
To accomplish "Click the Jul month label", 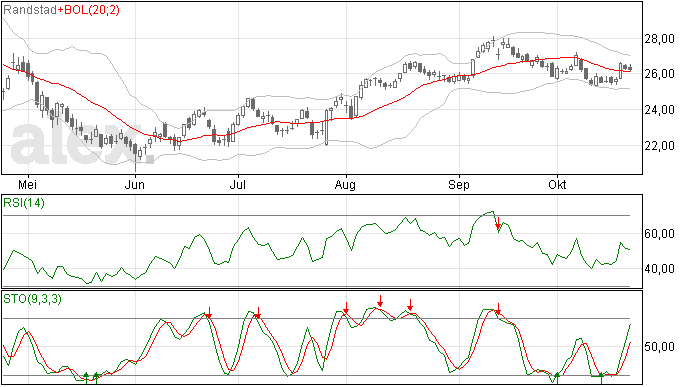I will (237, 184).
